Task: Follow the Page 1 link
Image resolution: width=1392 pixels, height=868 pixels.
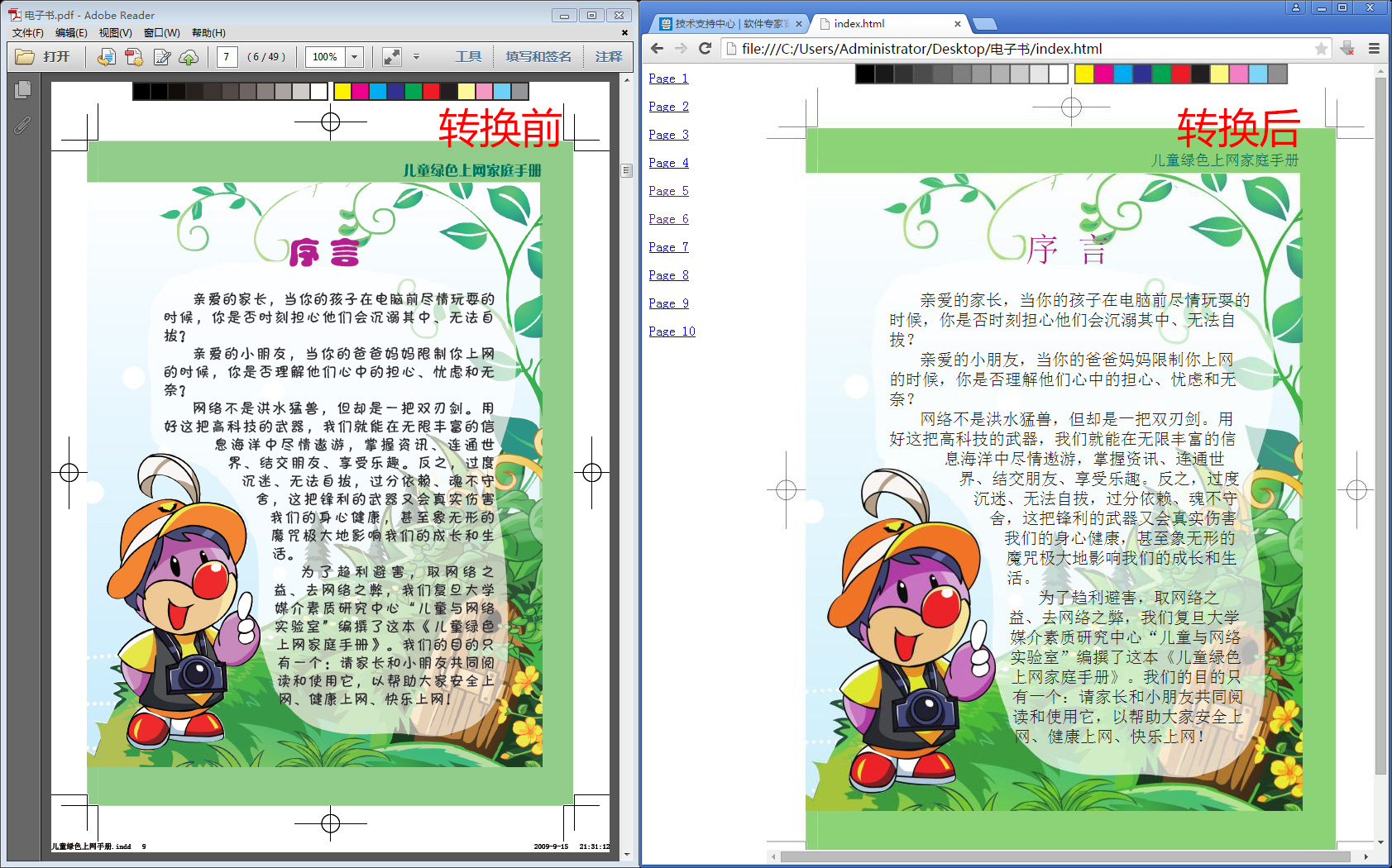Action: (668, 78)
